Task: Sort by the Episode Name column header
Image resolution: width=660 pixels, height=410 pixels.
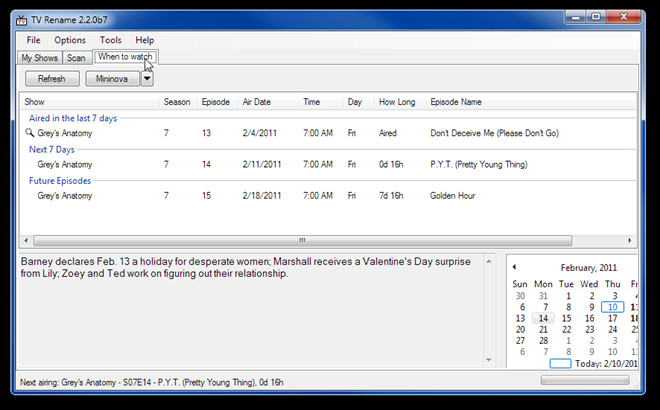Action: (531, 102)
